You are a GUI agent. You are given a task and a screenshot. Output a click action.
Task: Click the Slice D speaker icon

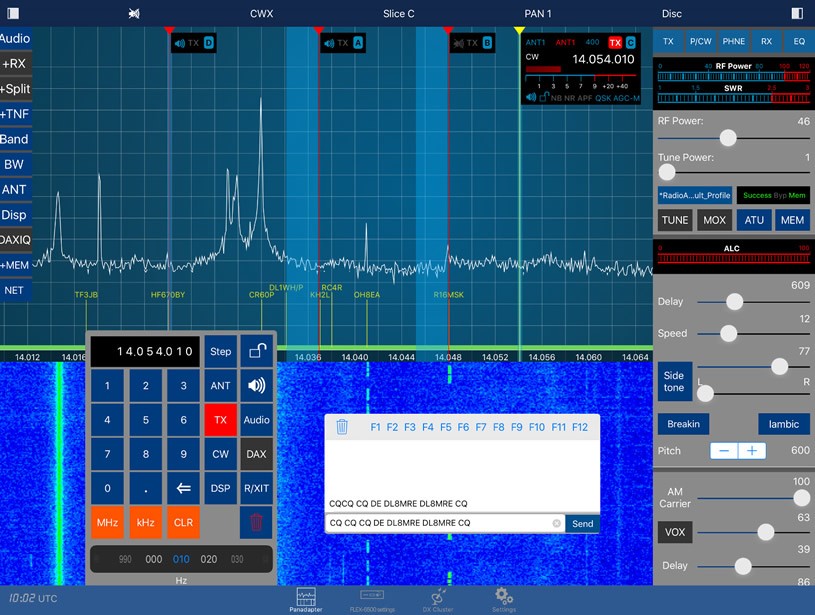point(180,43)
